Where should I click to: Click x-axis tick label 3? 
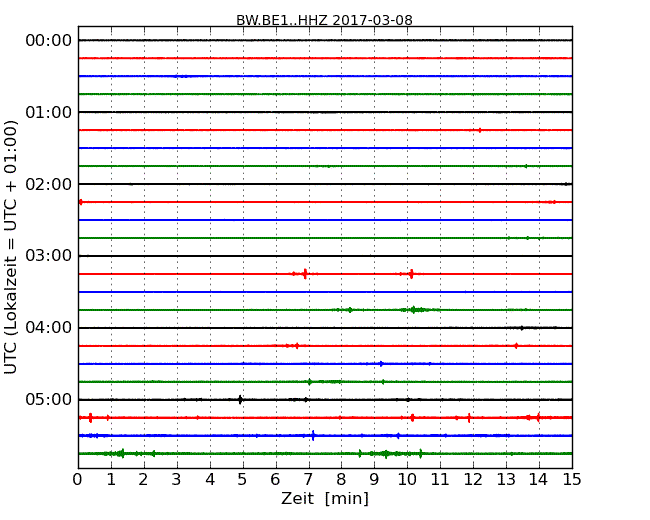(177, 480)
